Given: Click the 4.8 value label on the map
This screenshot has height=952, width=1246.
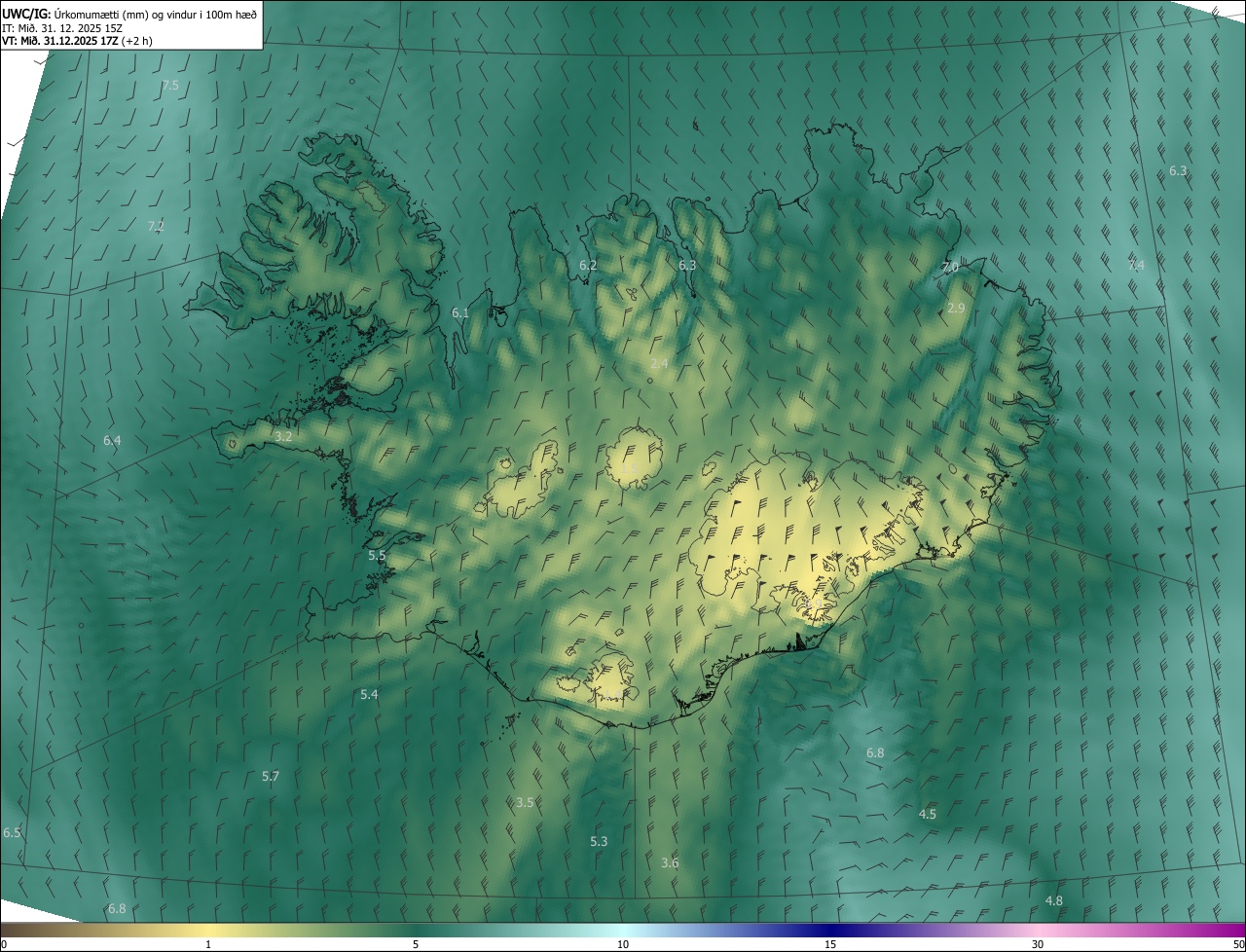Looking at the screenshot, I should [x=1054, y=900].
